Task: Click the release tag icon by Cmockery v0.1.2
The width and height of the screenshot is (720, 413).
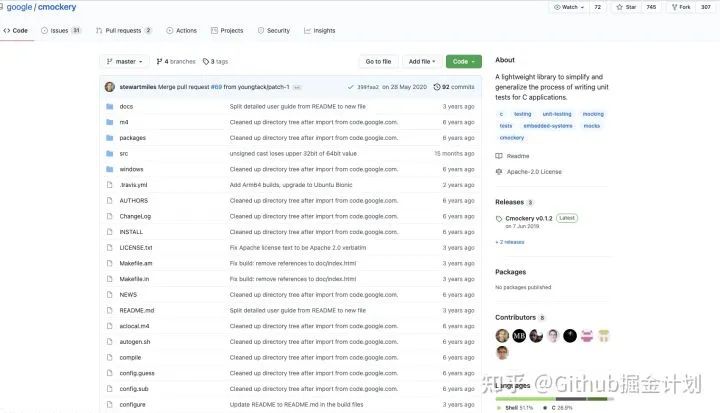Action: click(499, 219)
